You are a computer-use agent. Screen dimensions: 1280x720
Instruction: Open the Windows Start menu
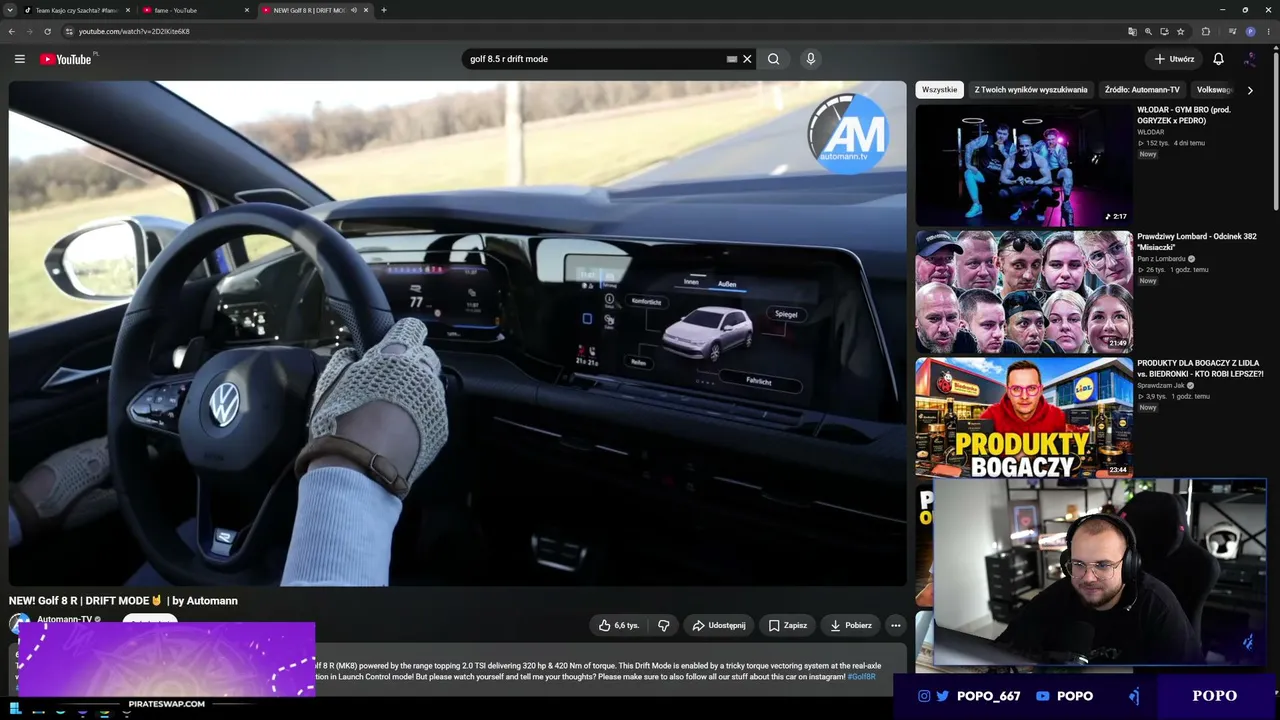[x=15, y=709]
